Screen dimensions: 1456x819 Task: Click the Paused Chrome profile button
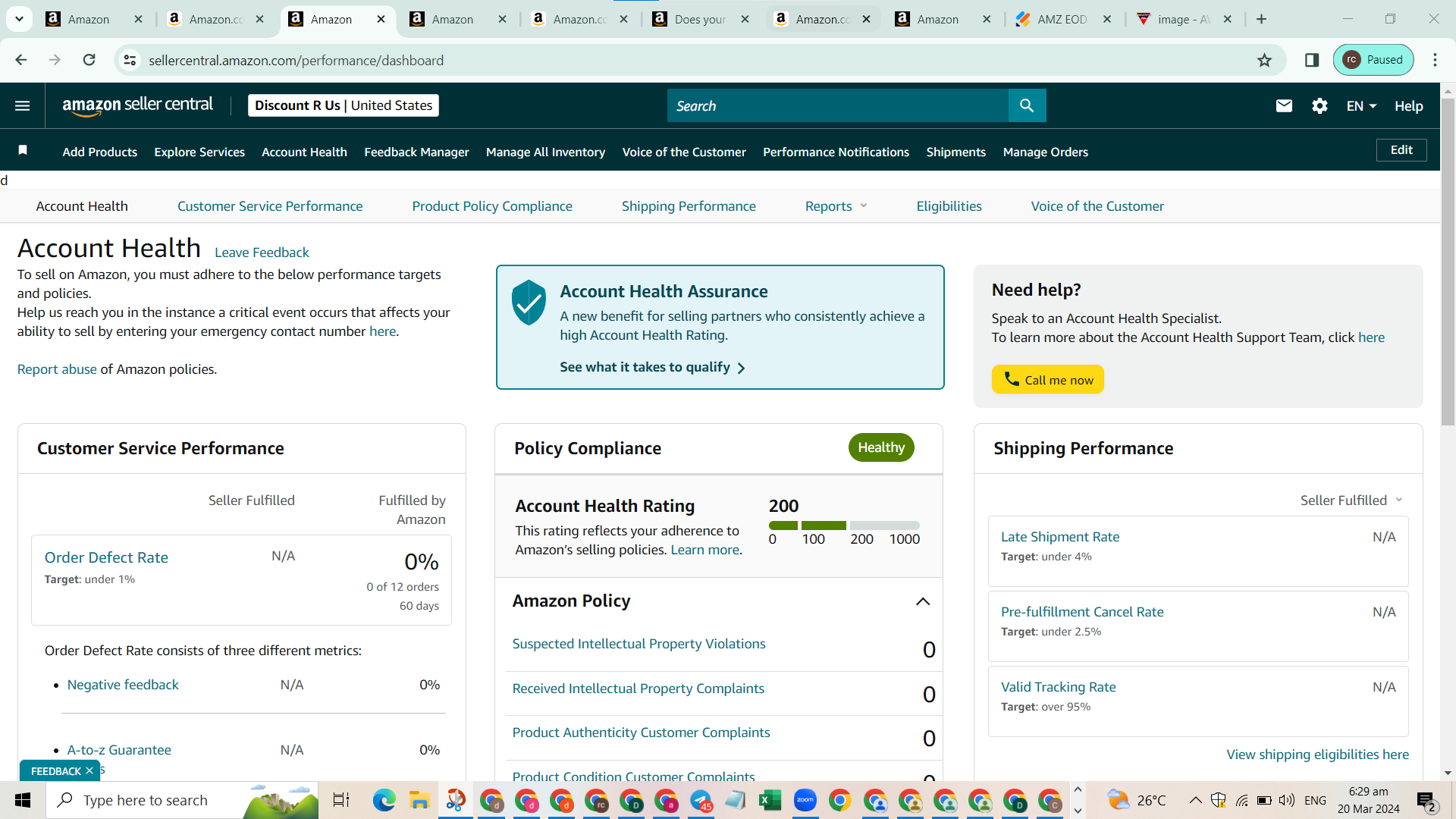[x=1373, y=60]
